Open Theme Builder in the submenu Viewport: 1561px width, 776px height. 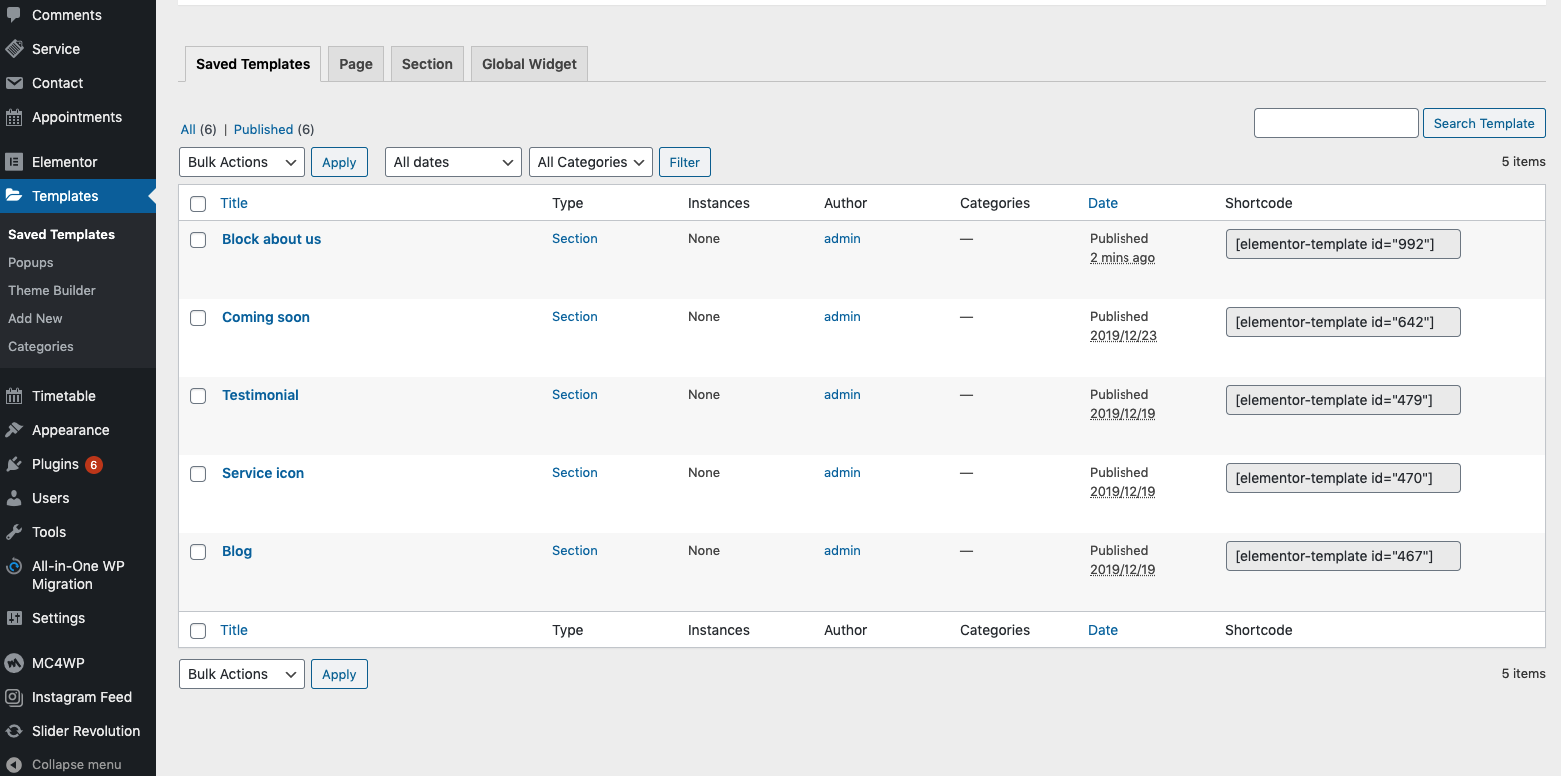[x=52, y=290]
